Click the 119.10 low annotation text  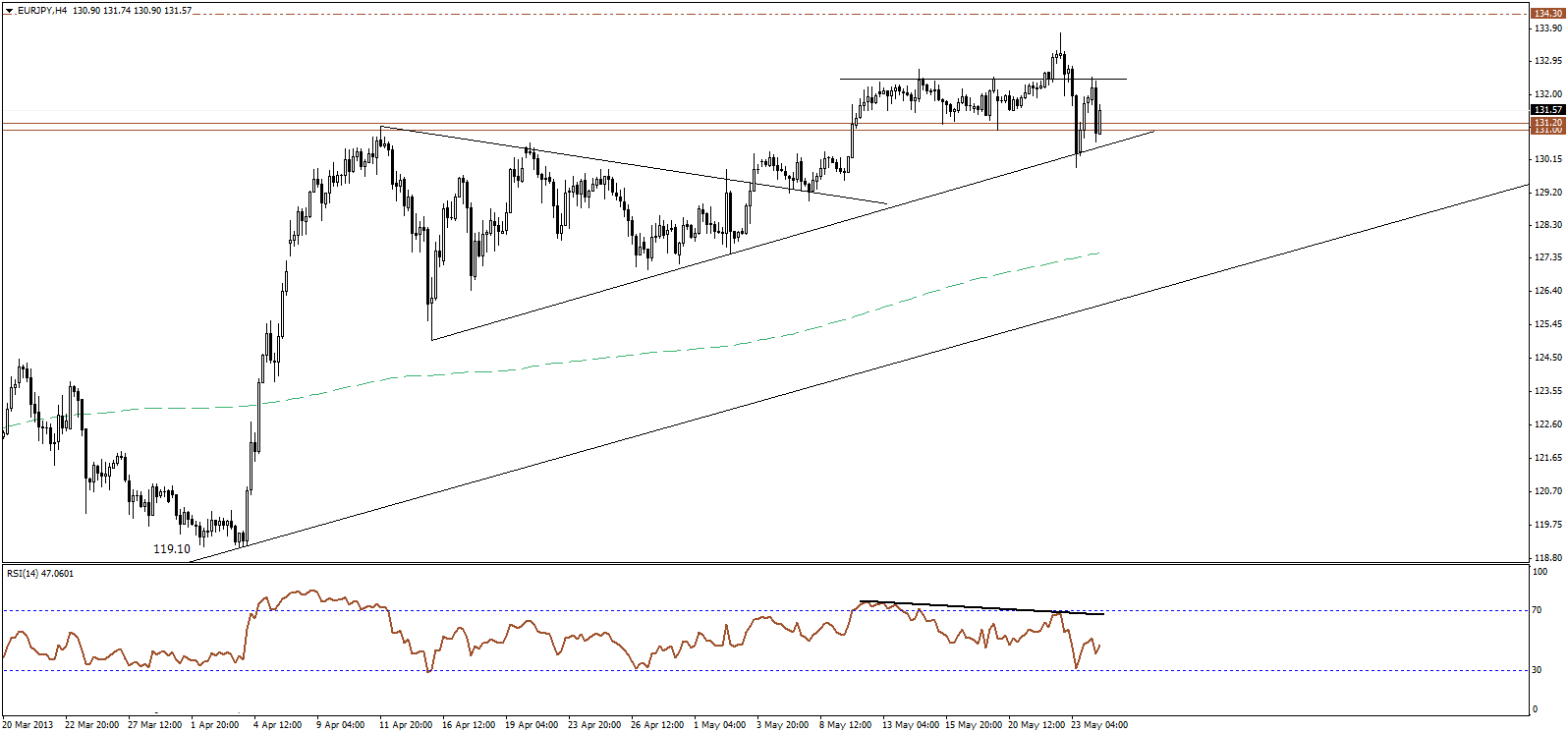(x=172, y=549)
